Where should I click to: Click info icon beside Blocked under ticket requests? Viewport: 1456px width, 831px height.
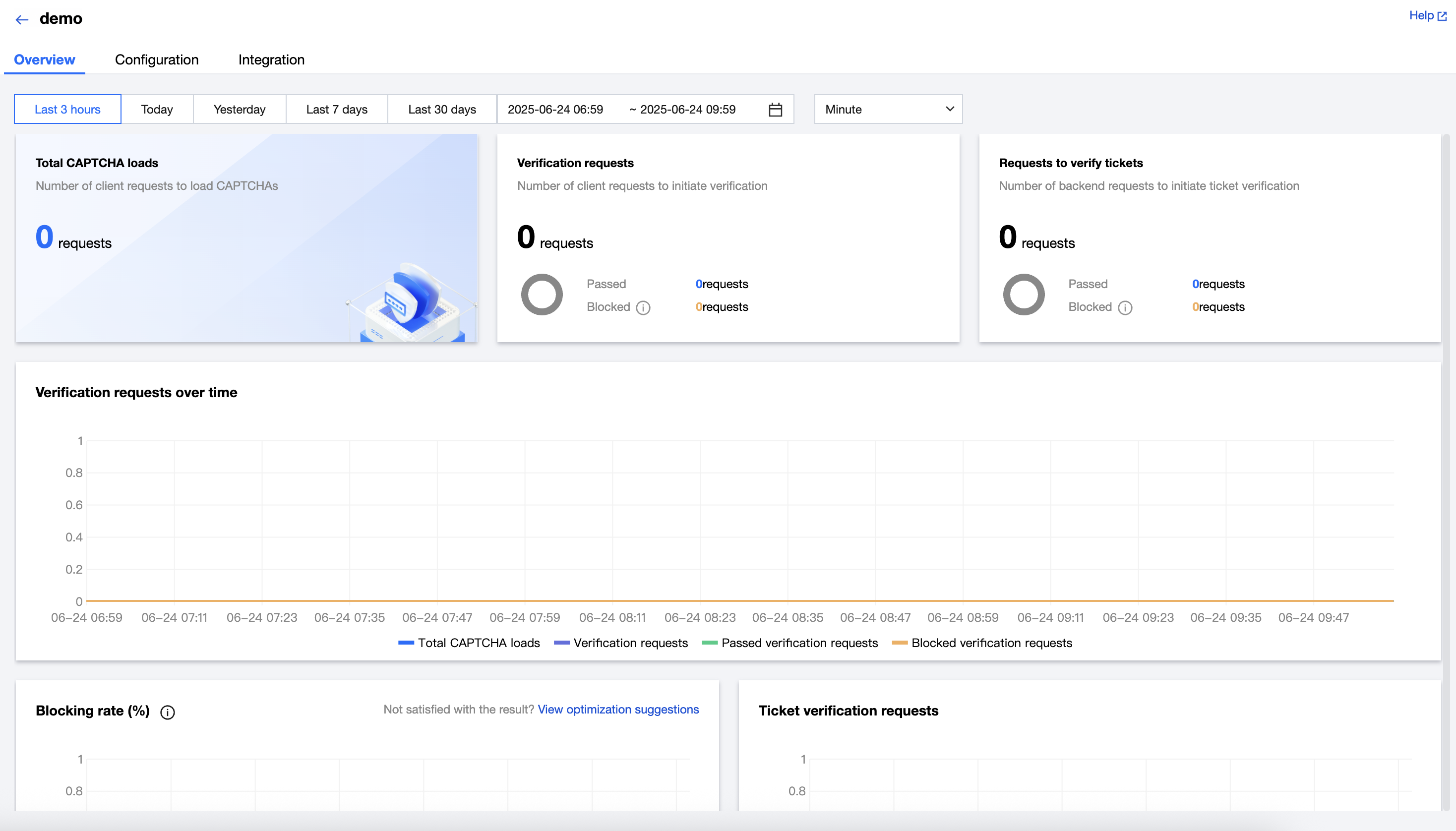pyautogui.click(x=1125, y=307)
